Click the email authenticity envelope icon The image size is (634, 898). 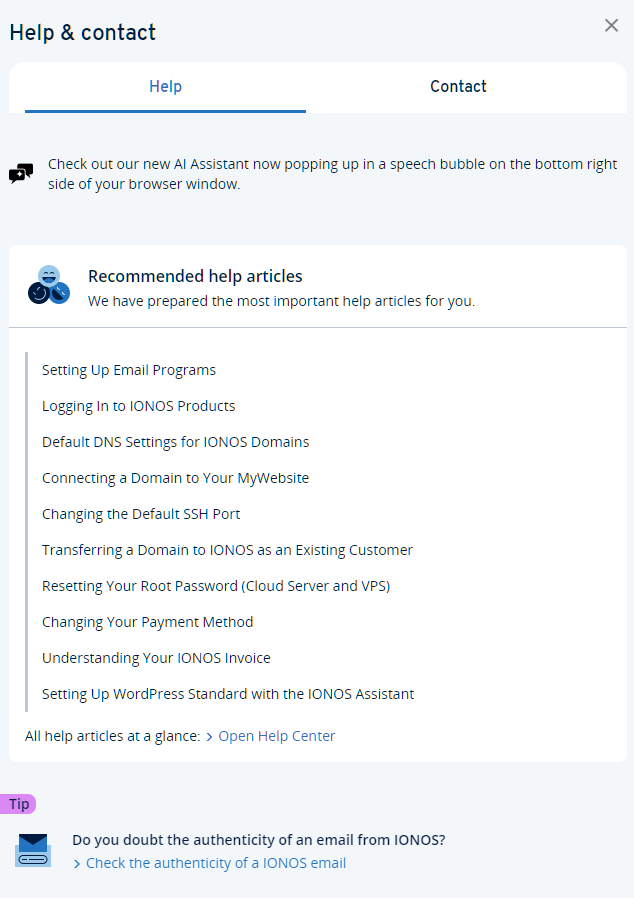coord(33,851)
